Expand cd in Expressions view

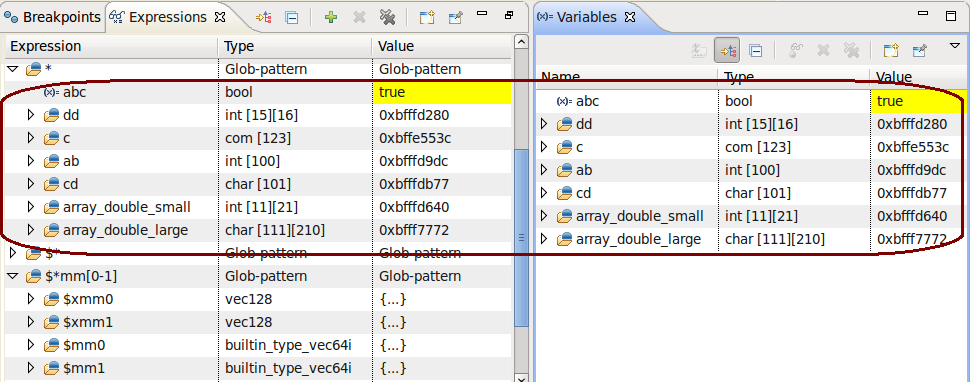pos(31,184)
